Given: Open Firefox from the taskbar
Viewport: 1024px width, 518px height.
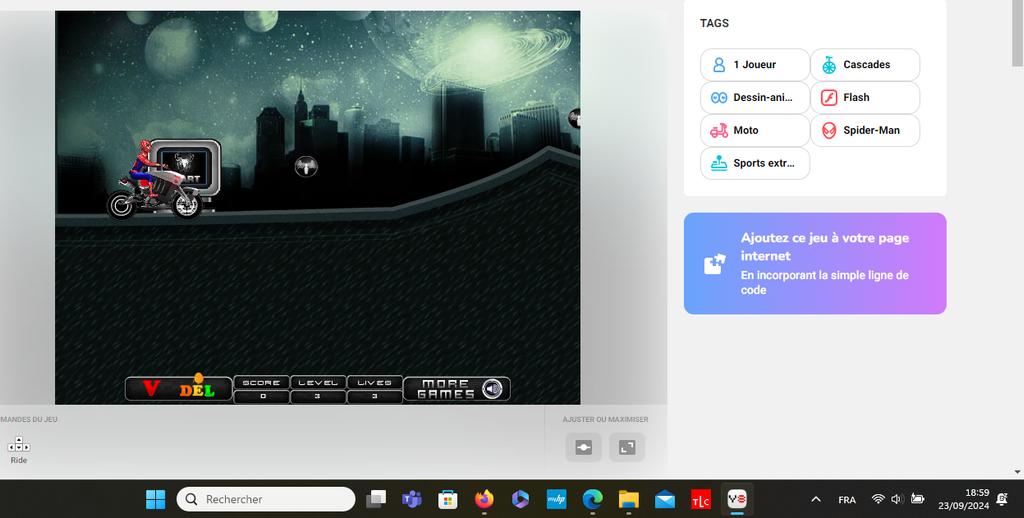Looking at the screenshot, I should coord(484,499).
